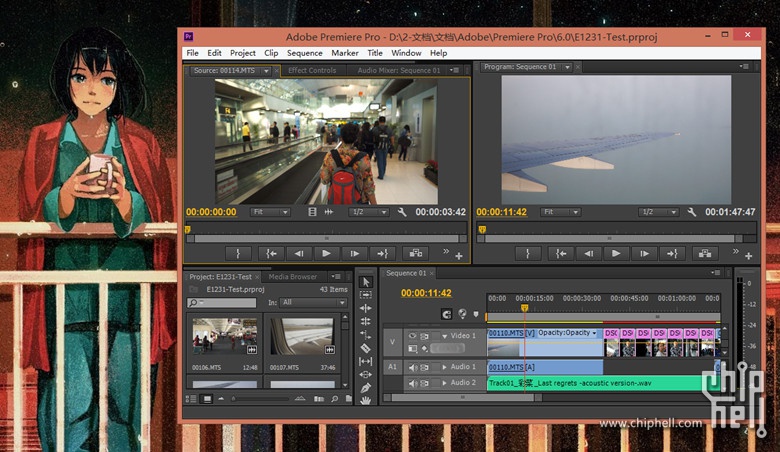Screen dimensions: 780x452
Task: Open Program monitor 1/2 resolution dropdown
Action: [x=659, y=212]
